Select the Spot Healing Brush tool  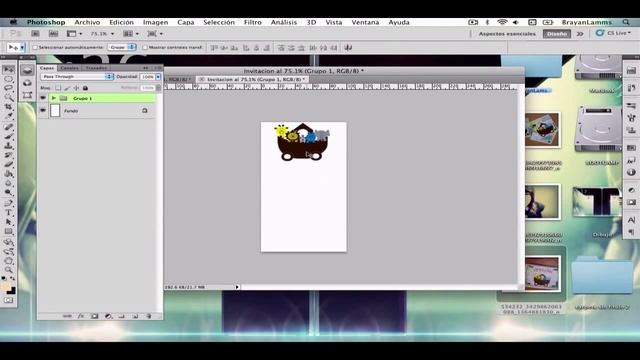coord(8,127)
